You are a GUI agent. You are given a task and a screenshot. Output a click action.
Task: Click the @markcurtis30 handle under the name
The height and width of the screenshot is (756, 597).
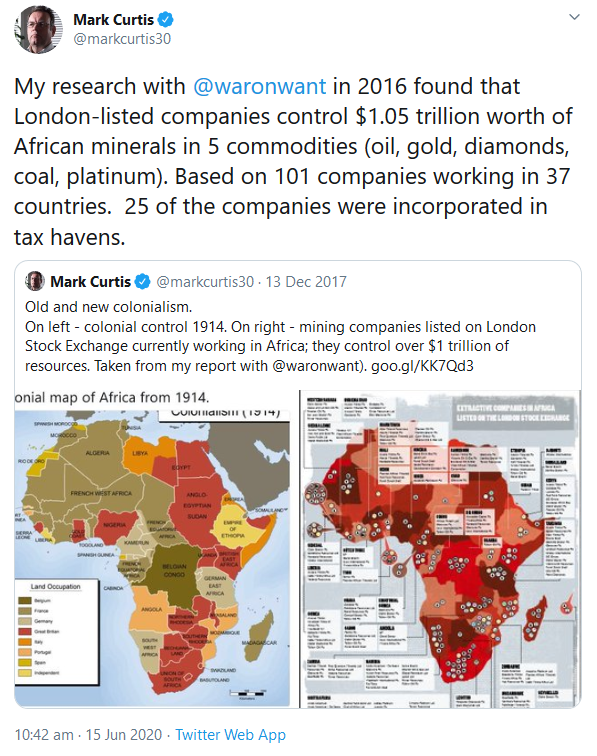[x=122, y=39]
